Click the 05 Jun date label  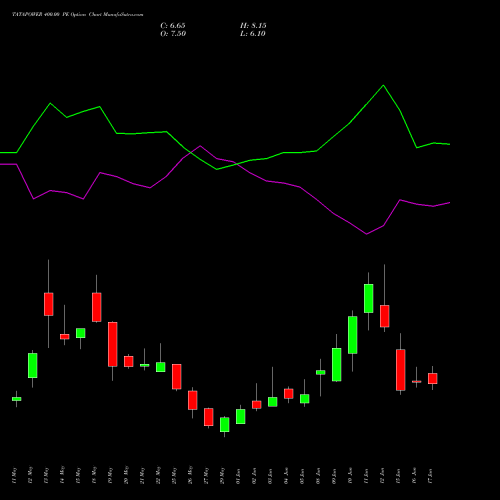pos(302,476)
